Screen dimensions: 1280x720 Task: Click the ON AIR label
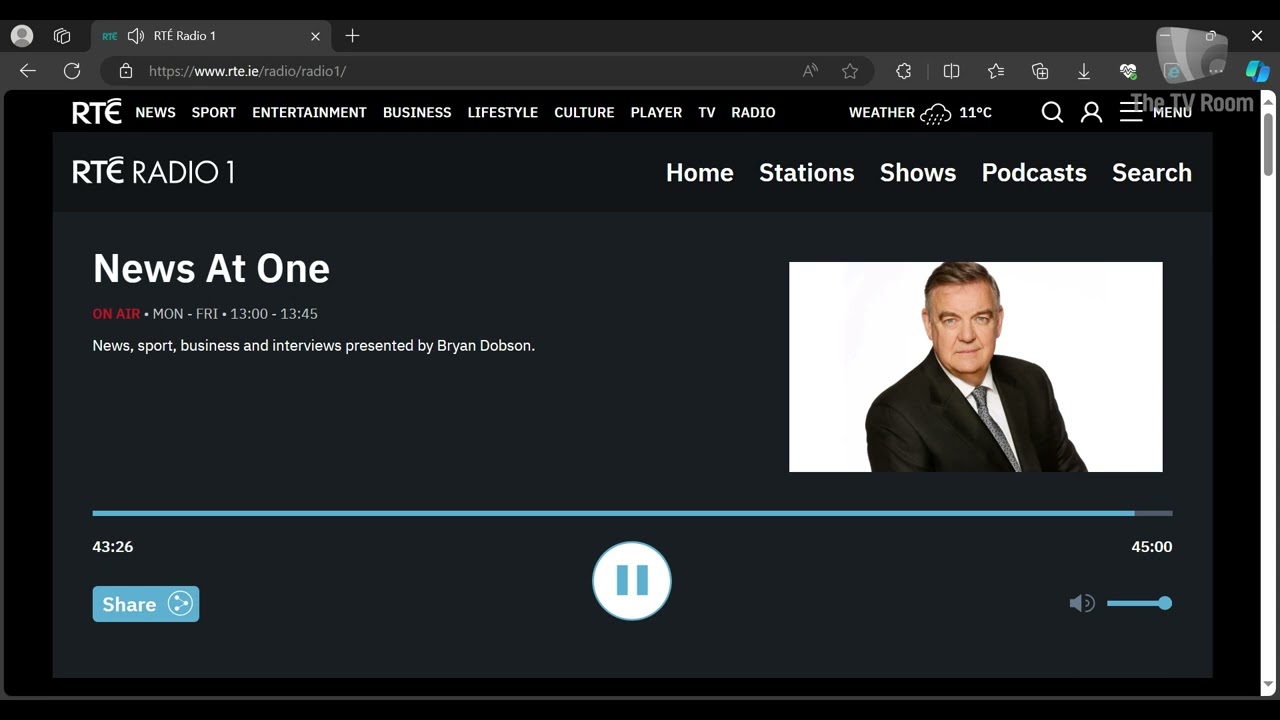pos(116,314)
